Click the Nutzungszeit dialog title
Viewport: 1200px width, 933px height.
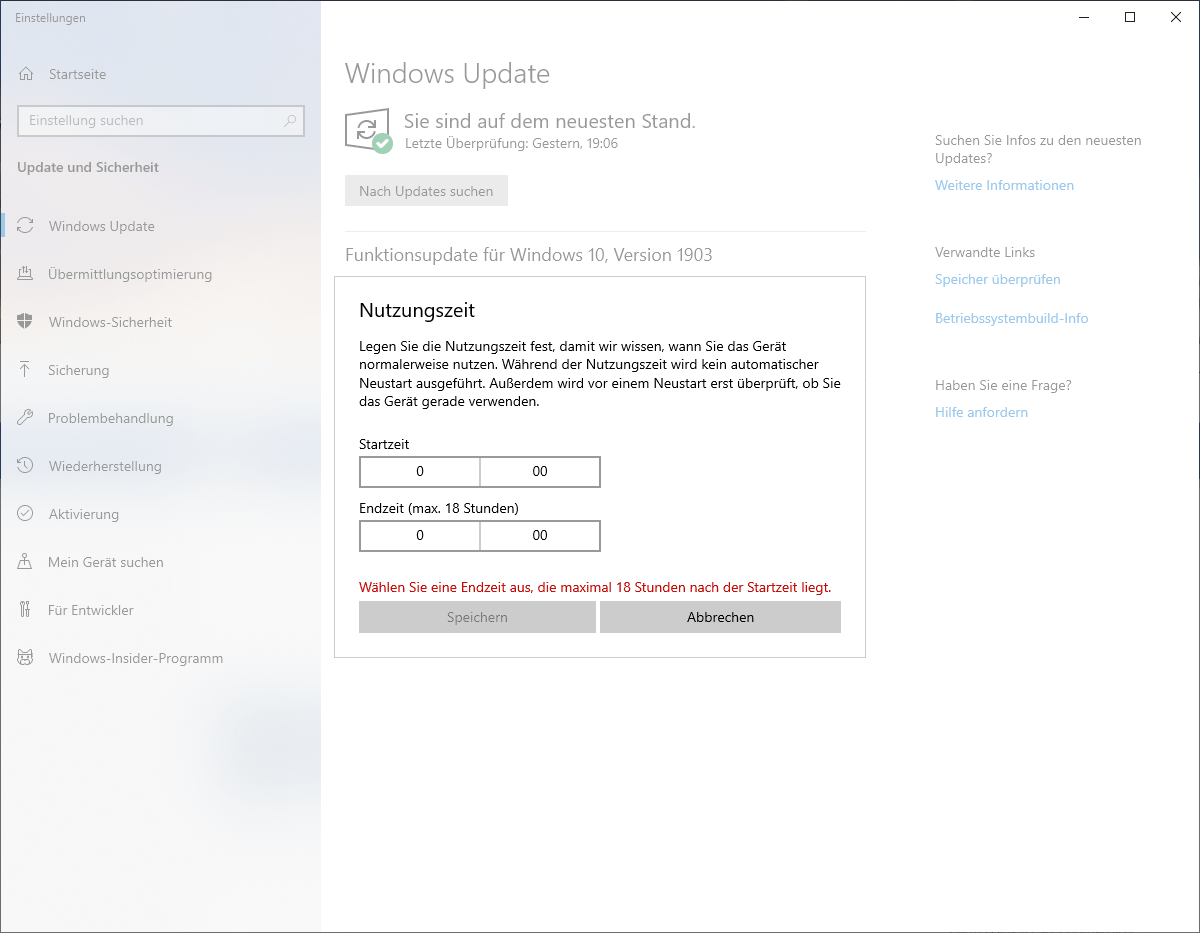(x=416, y=310)
